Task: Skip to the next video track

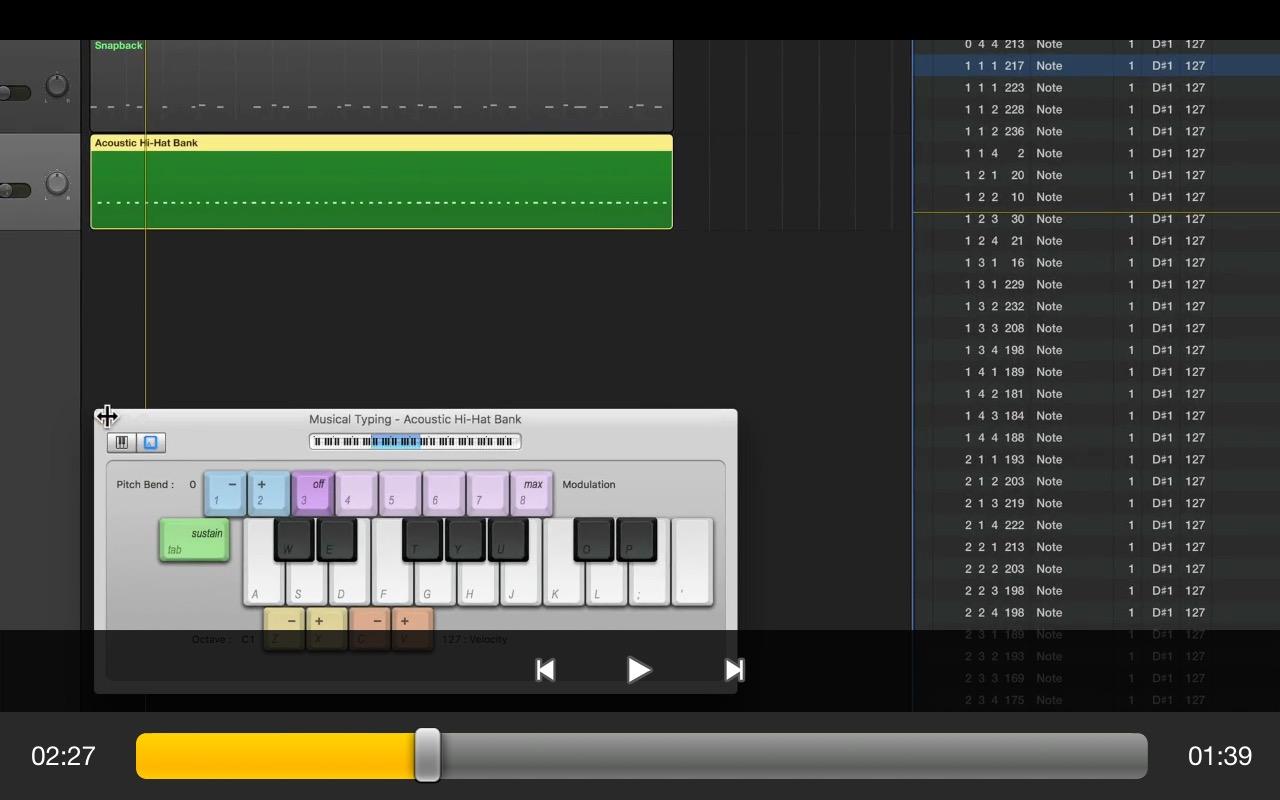Action: point(734,670)
